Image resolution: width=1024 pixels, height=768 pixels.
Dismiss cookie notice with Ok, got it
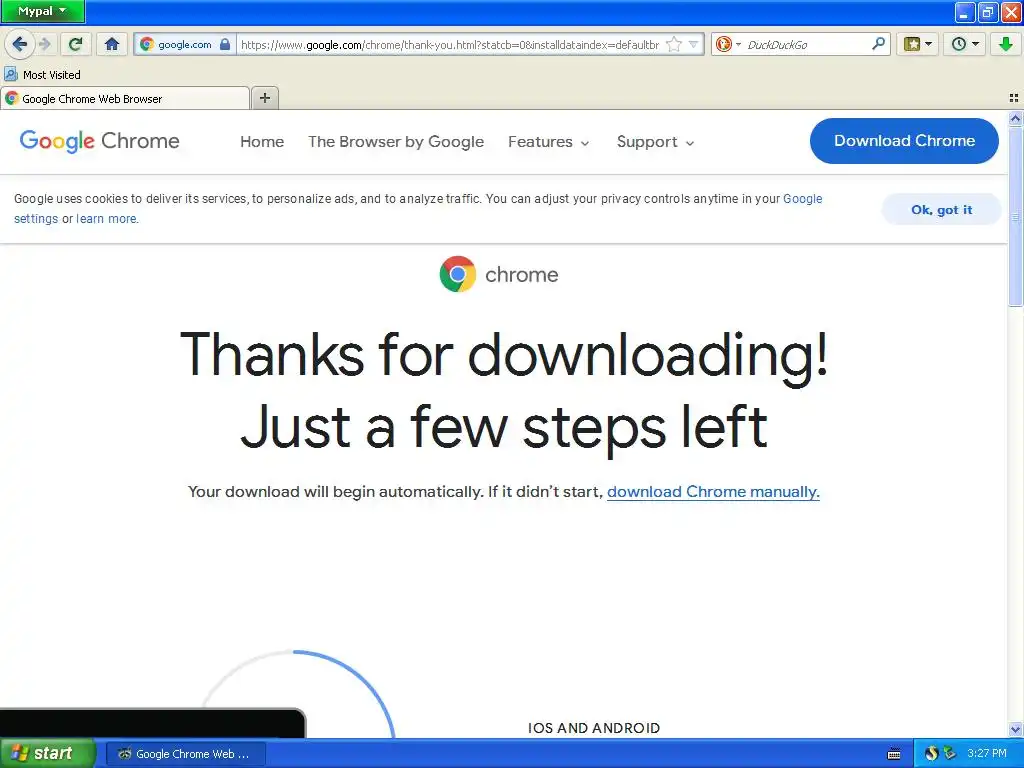(x=941, y=210)
